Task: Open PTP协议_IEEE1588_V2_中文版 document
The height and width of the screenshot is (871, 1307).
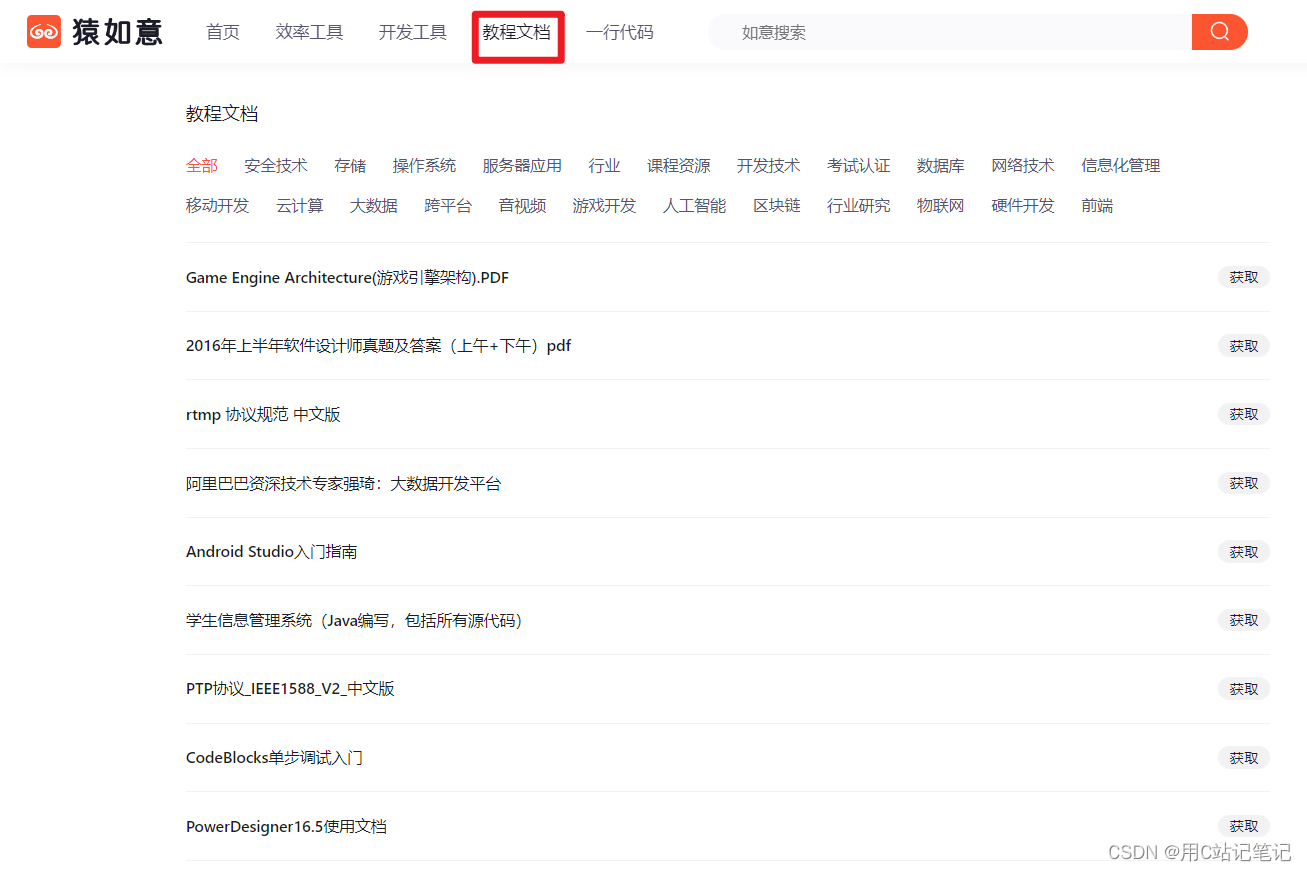Action: click(290, 689)
